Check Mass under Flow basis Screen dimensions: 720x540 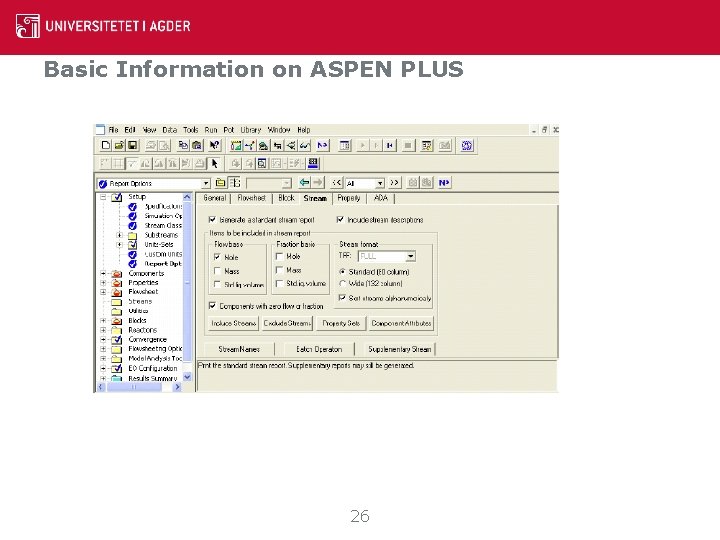coord(218,271)
